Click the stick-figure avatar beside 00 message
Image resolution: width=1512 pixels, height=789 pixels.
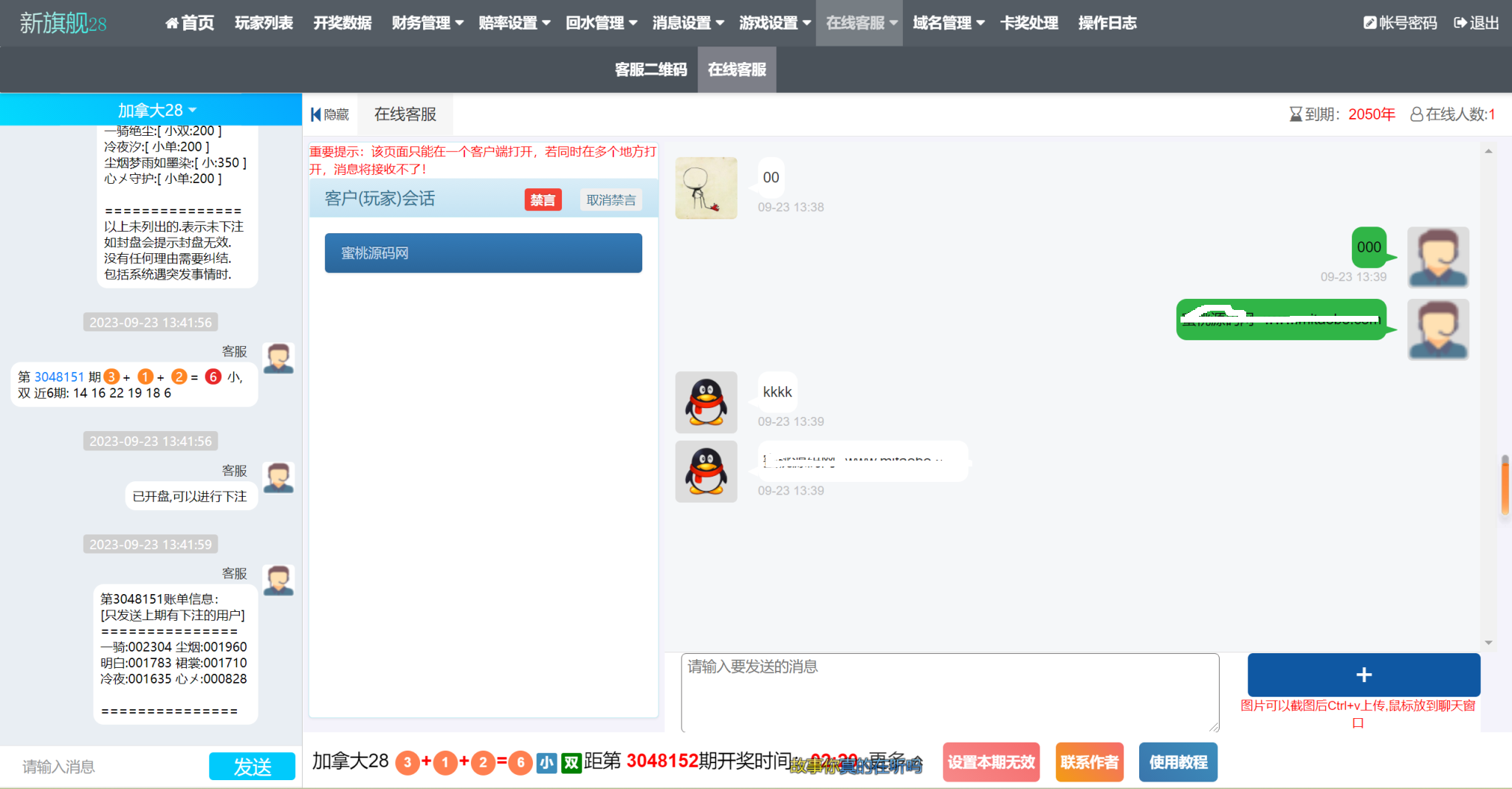coord(706,188)
